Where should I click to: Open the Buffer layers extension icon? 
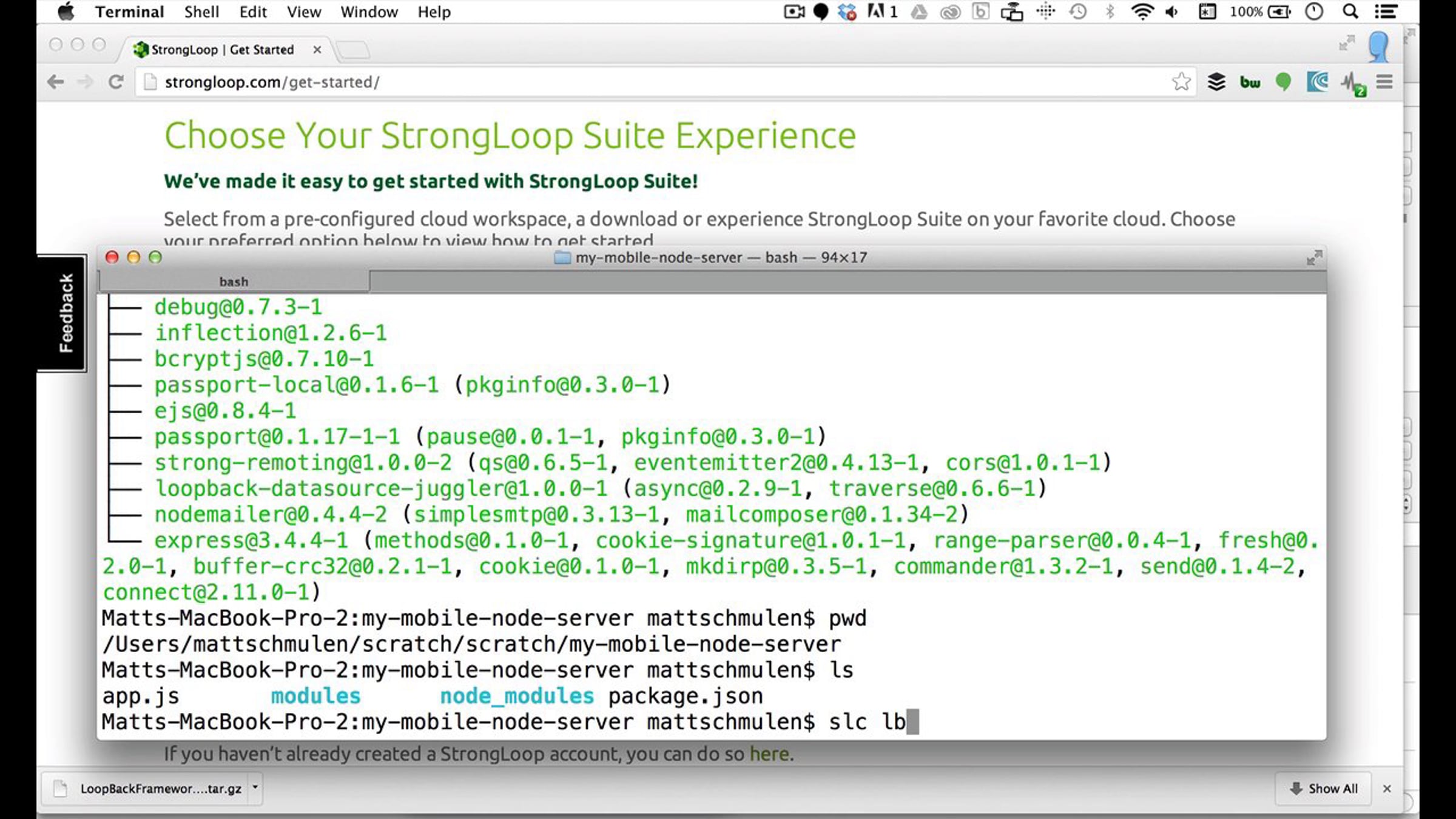point(1216,82)
